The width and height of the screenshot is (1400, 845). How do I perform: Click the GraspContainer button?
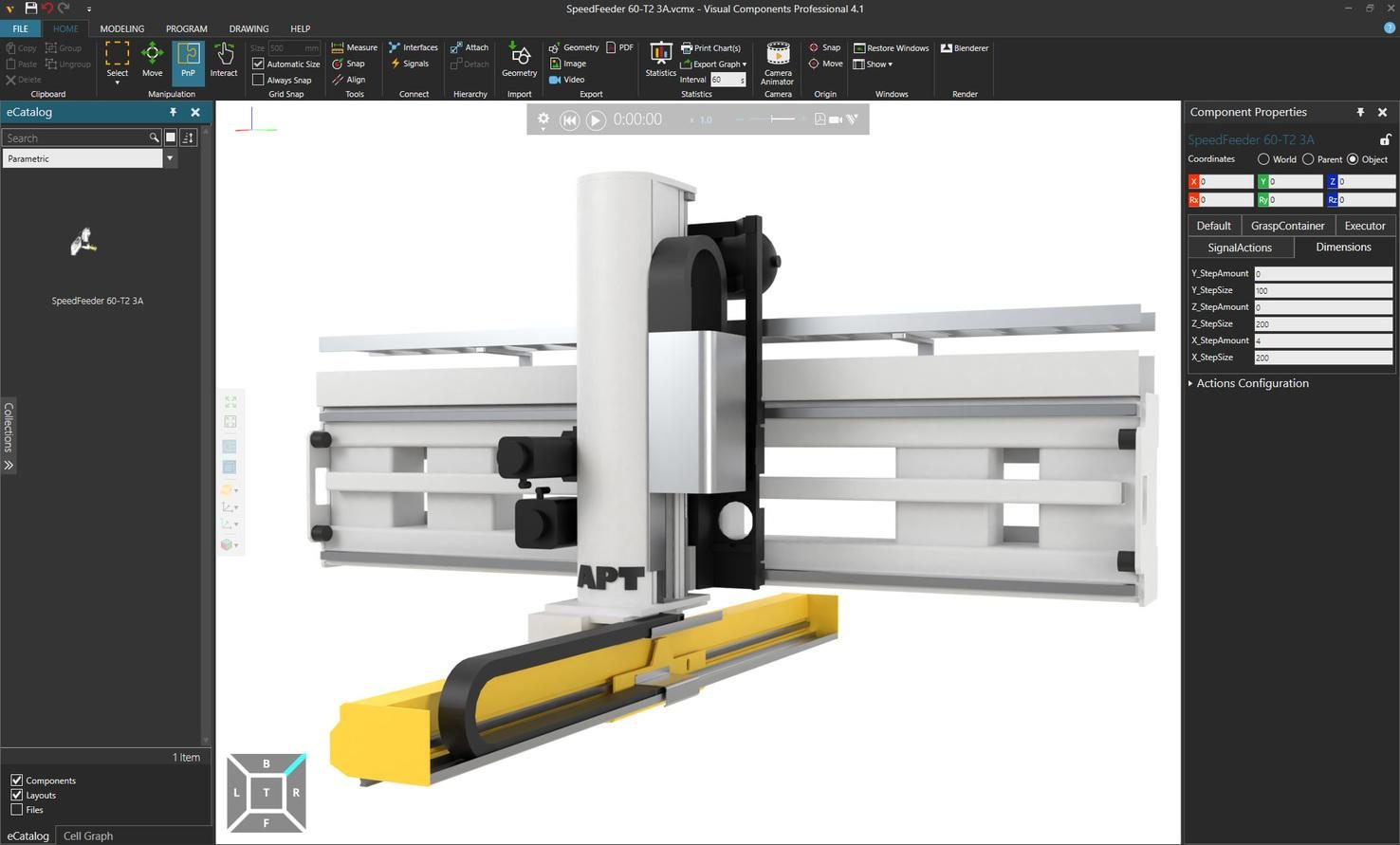pos(1287,226)
